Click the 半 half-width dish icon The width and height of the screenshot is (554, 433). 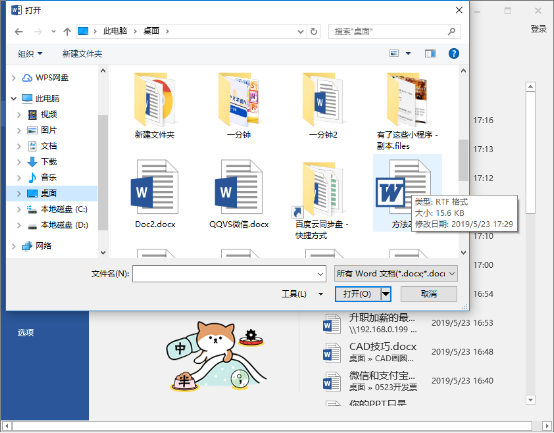click(x=184, y=381)
